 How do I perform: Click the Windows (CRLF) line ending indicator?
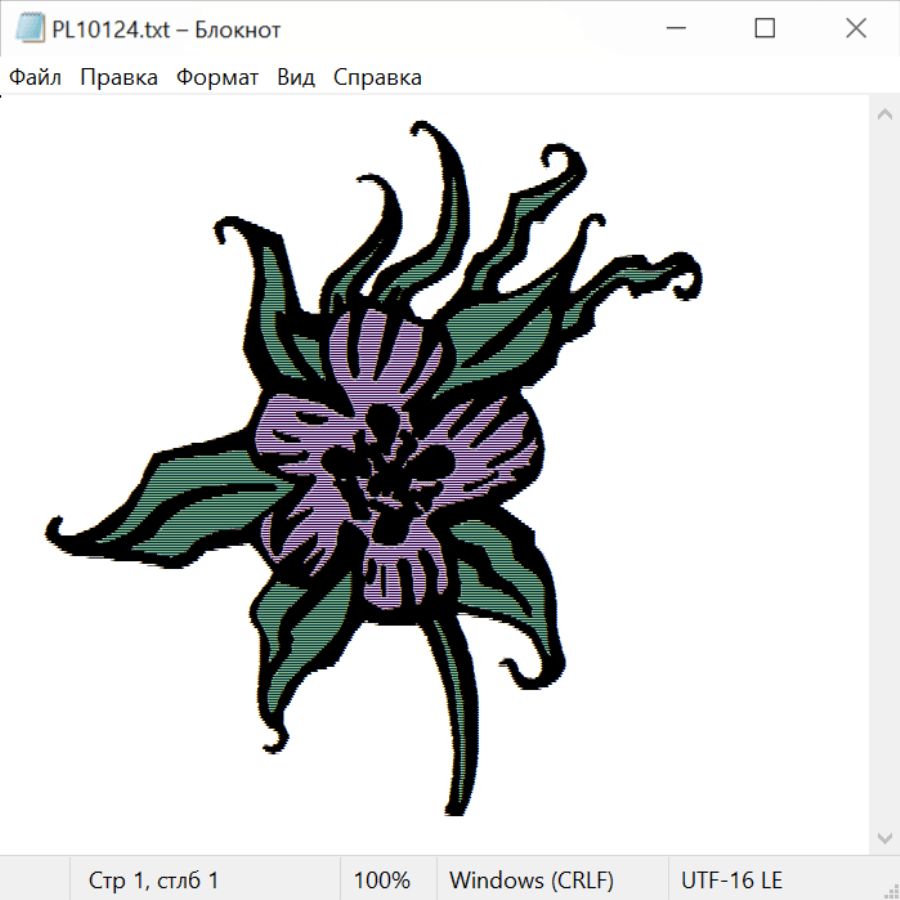[531, 880]
